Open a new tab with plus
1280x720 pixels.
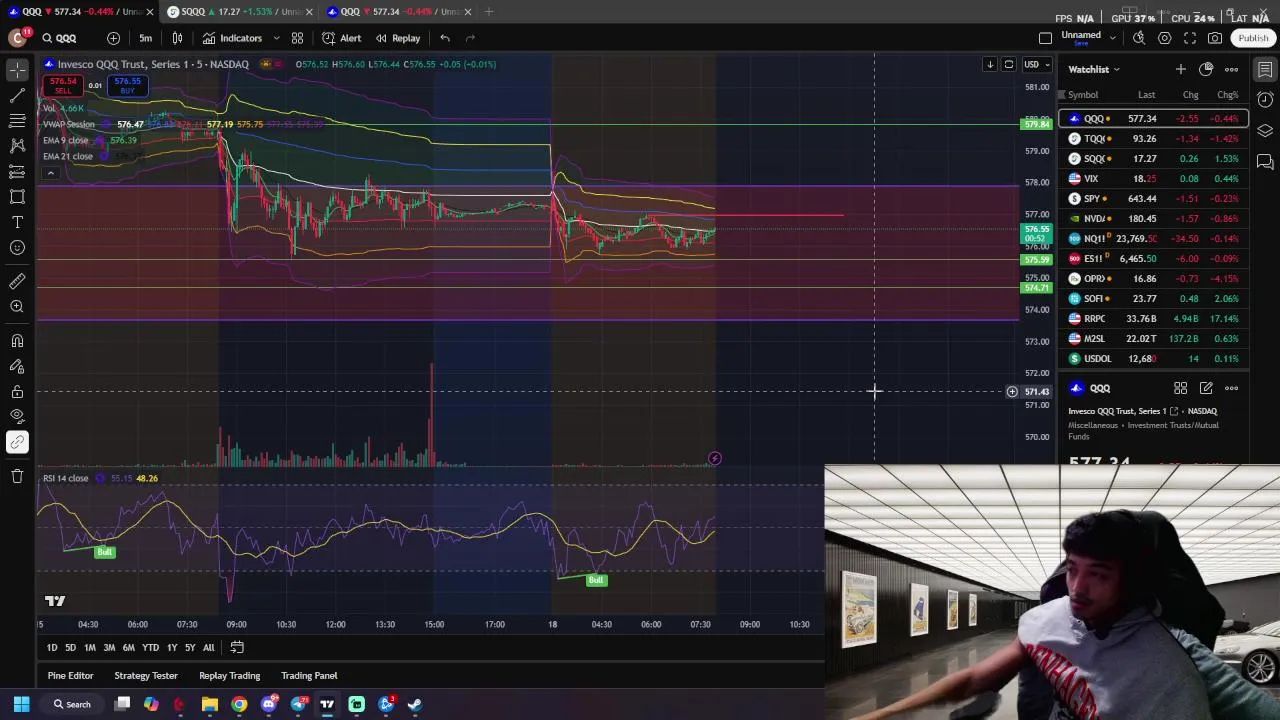click(489, 11)
